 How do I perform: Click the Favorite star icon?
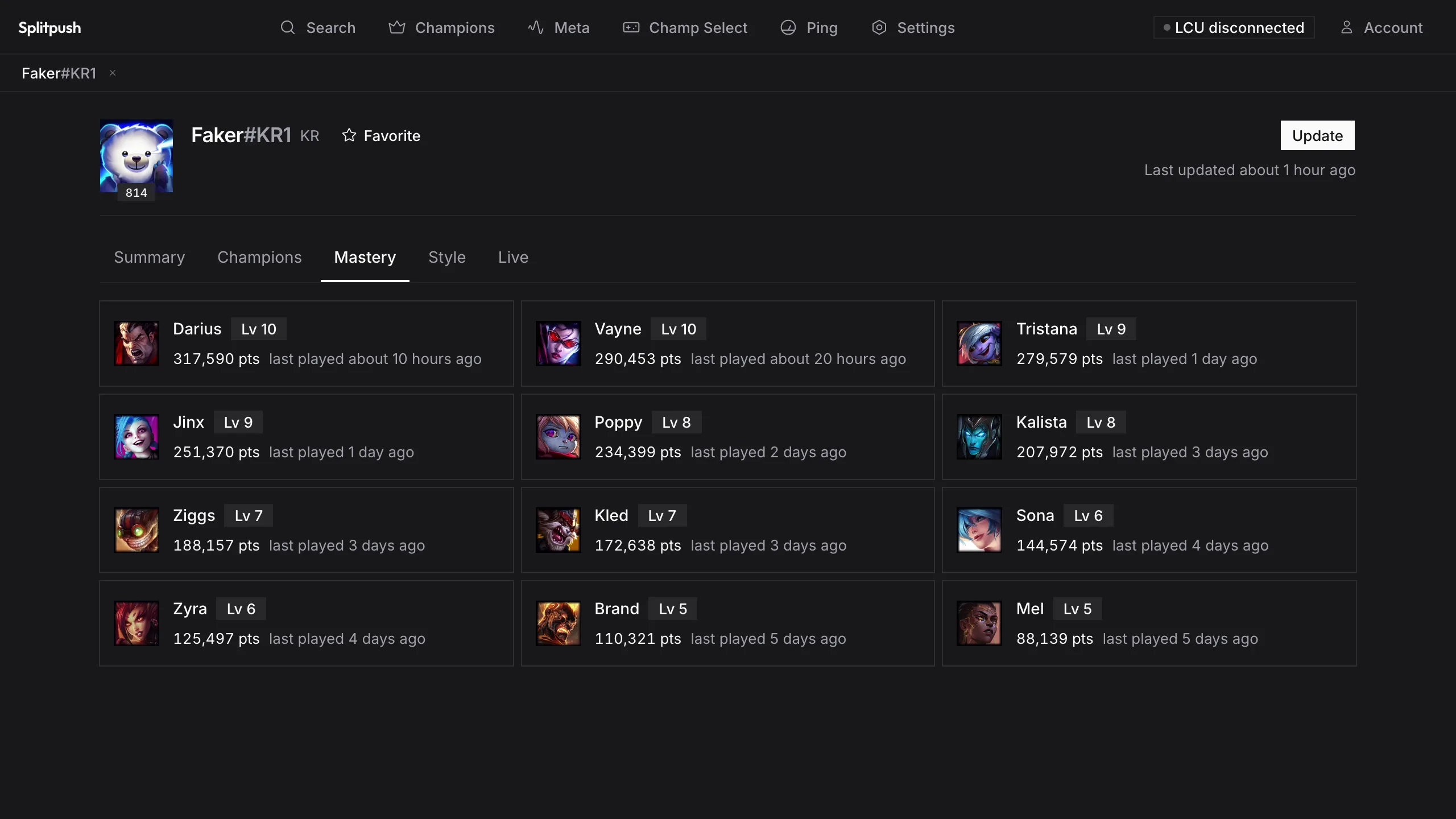tap(349, 135)
